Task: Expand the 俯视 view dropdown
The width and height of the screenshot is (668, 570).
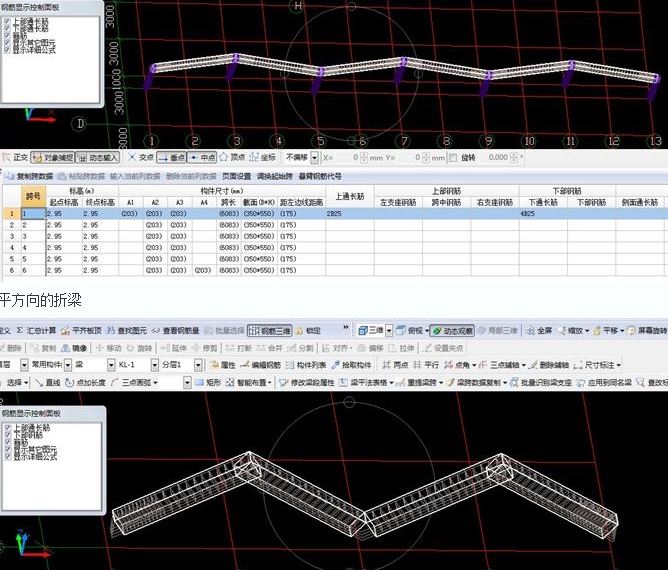Action: coord(426,331)
